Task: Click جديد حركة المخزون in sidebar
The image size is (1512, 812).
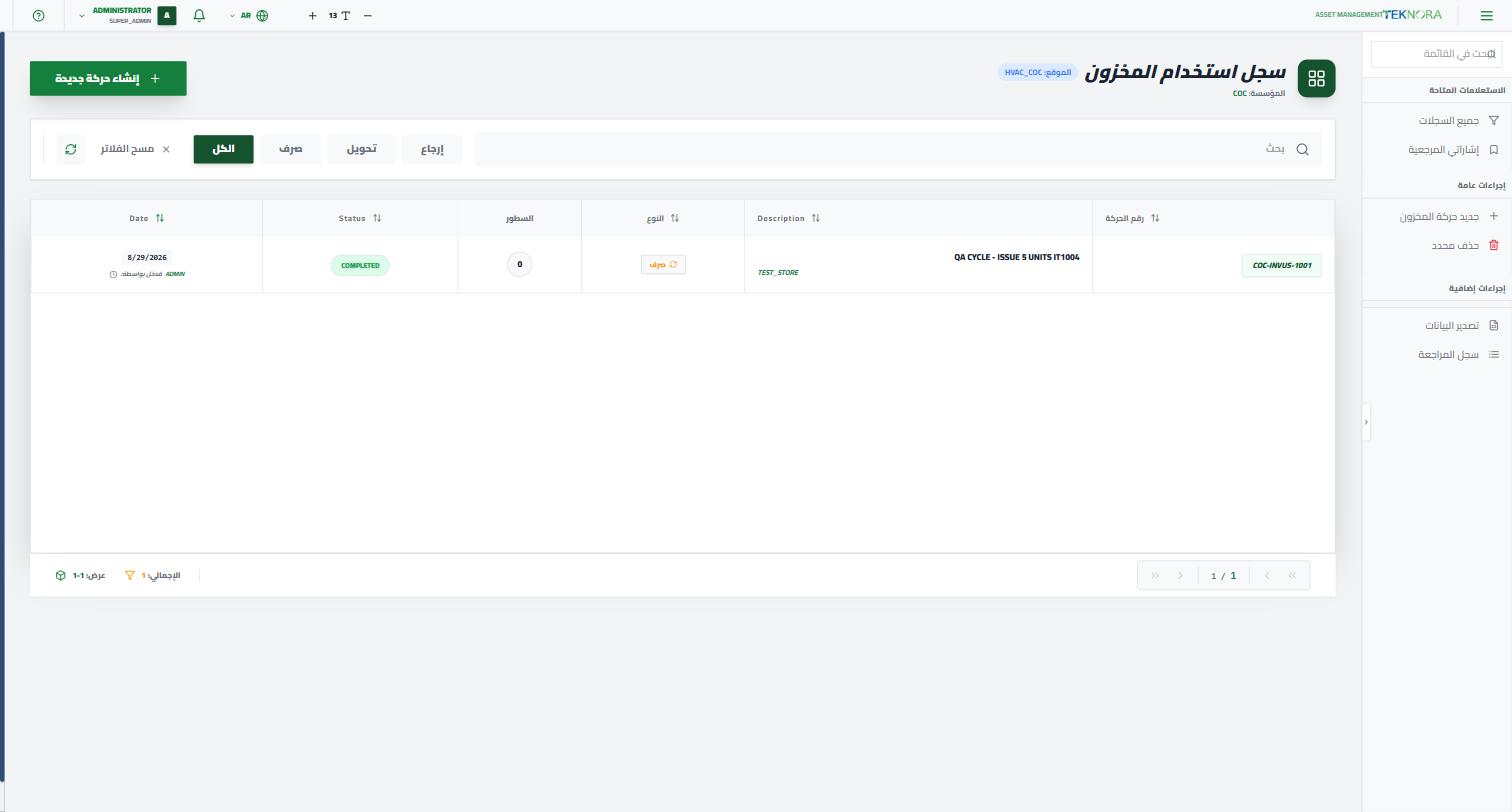Action: (x=1449, y=216)
